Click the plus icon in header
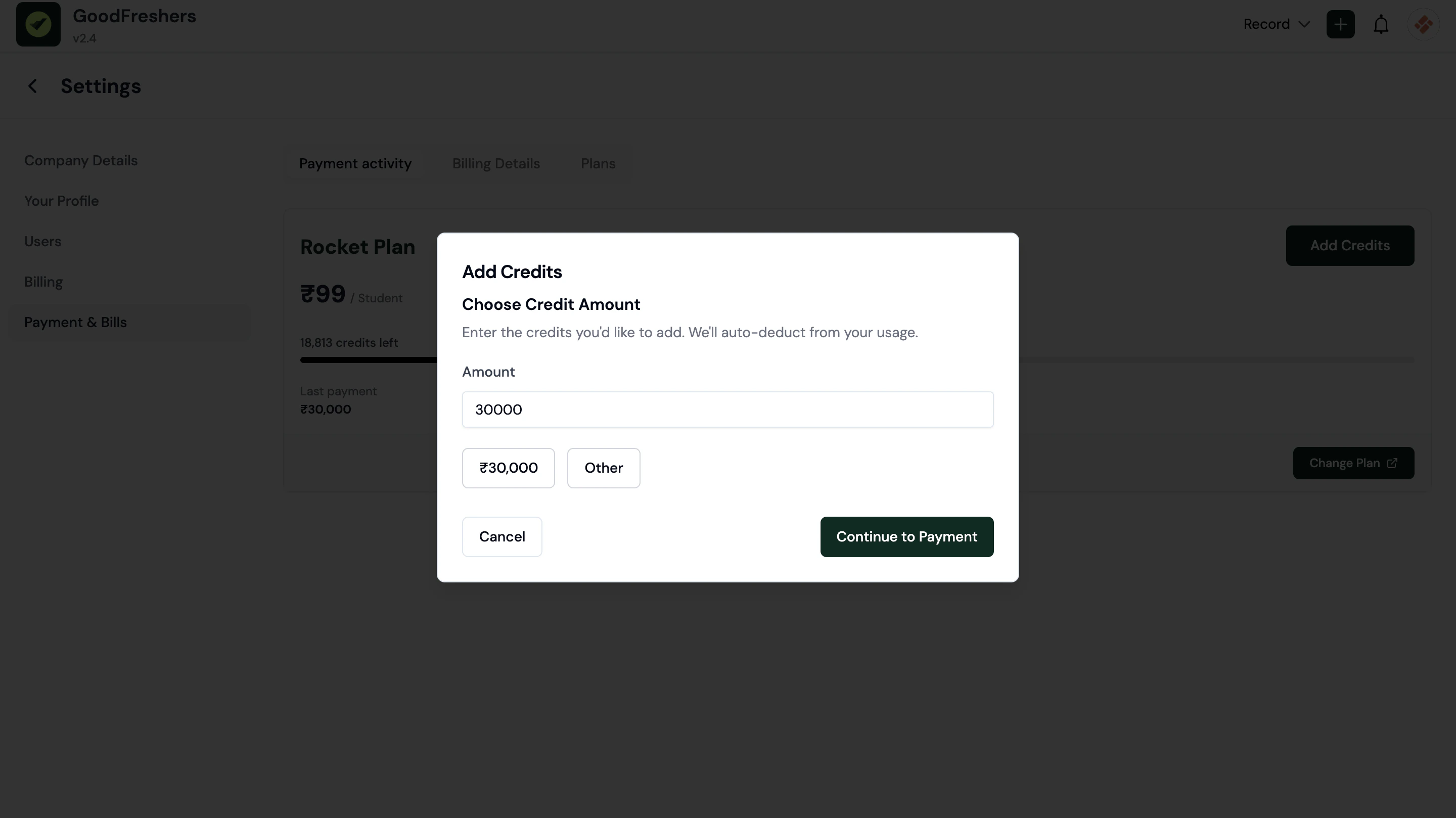Screen dimensions: 1456x818 (x=1340, y=24)
